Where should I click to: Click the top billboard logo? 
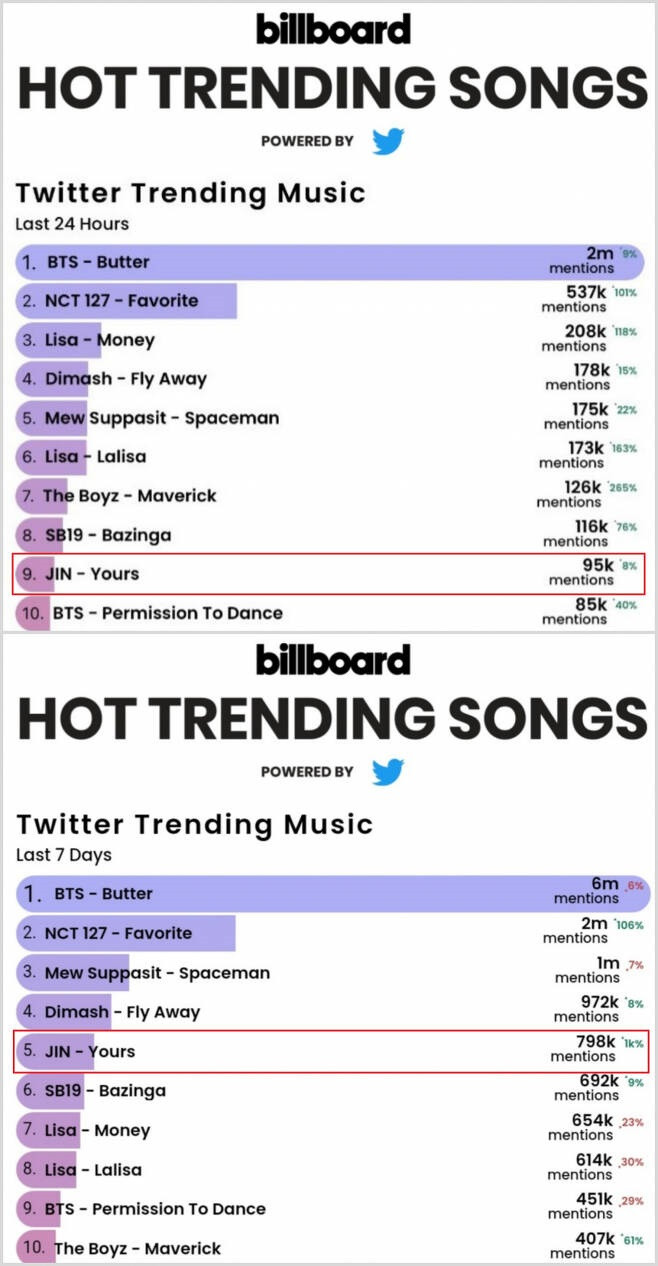(x=333, y=28)
